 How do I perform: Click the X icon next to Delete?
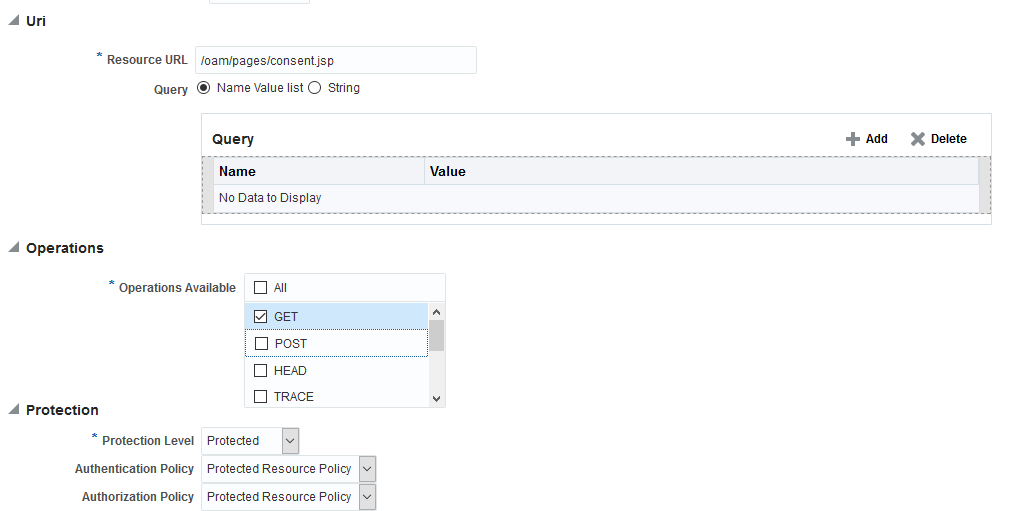(918, 139)
